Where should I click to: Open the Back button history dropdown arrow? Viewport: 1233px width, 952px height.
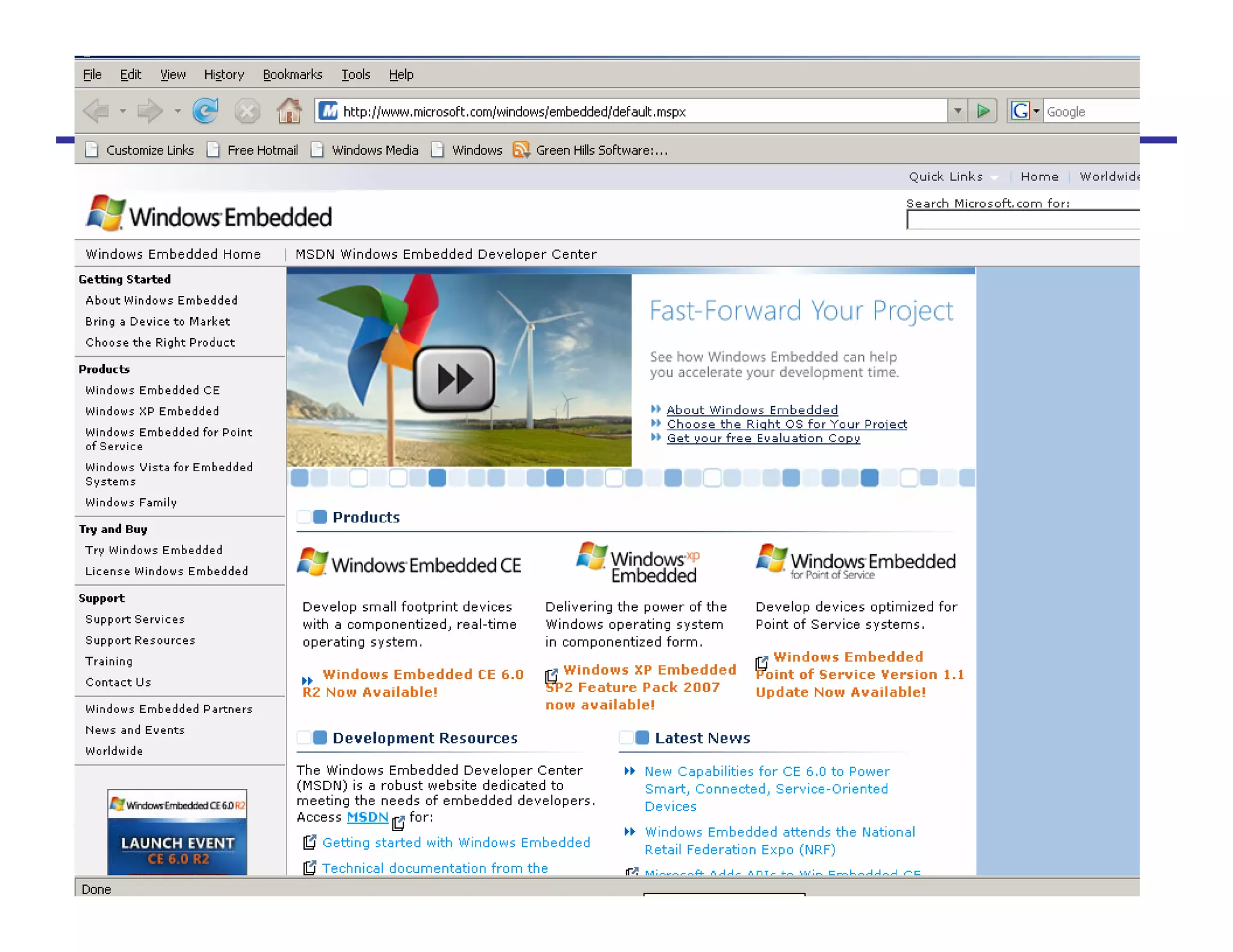tap(123, 111)
